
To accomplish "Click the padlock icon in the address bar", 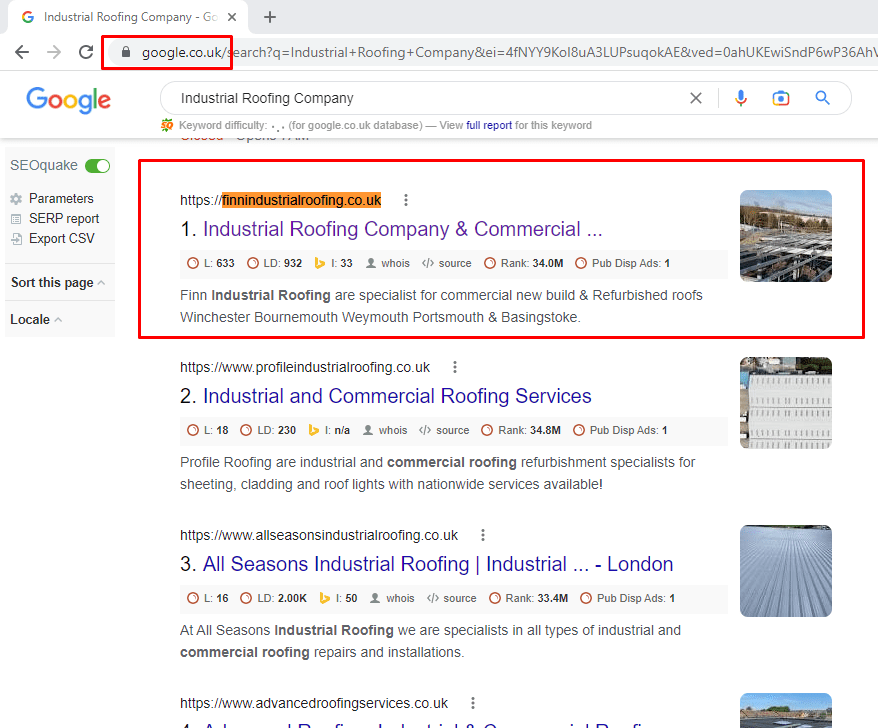I will pos(126,52).
